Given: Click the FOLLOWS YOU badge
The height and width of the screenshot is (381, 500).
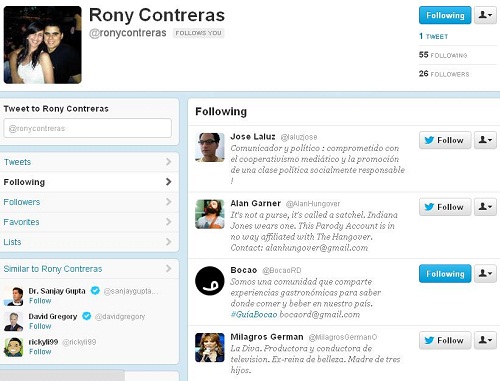Looking at the screenshot, I should click(198, 33).
